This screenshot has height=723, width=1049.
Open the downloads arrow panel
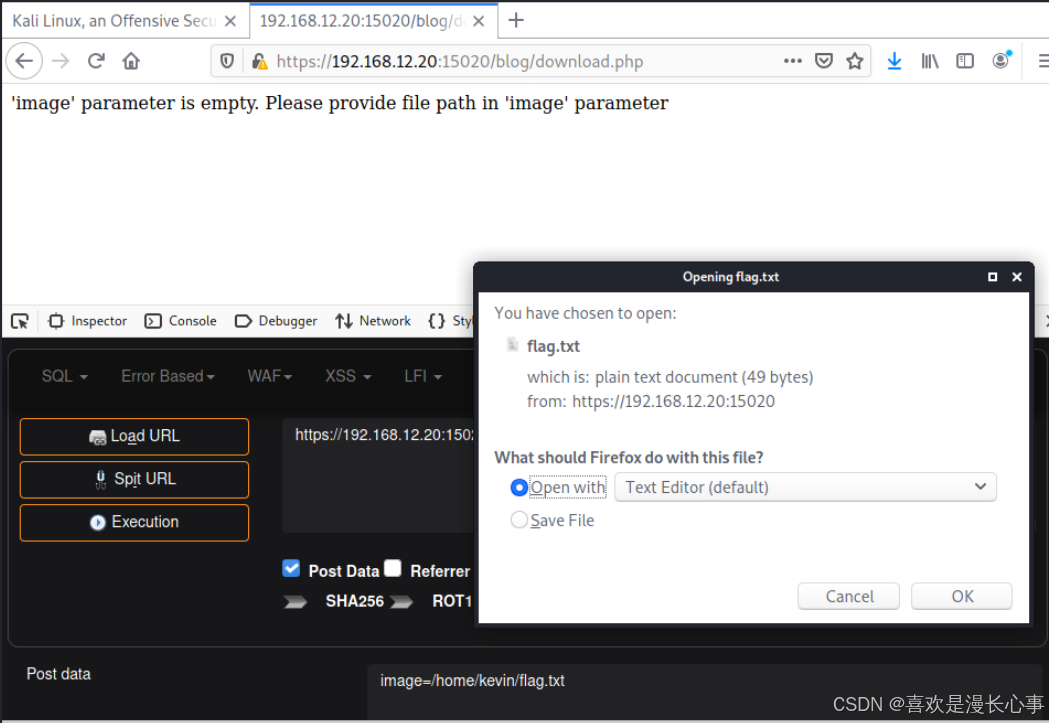click(894, 61)
